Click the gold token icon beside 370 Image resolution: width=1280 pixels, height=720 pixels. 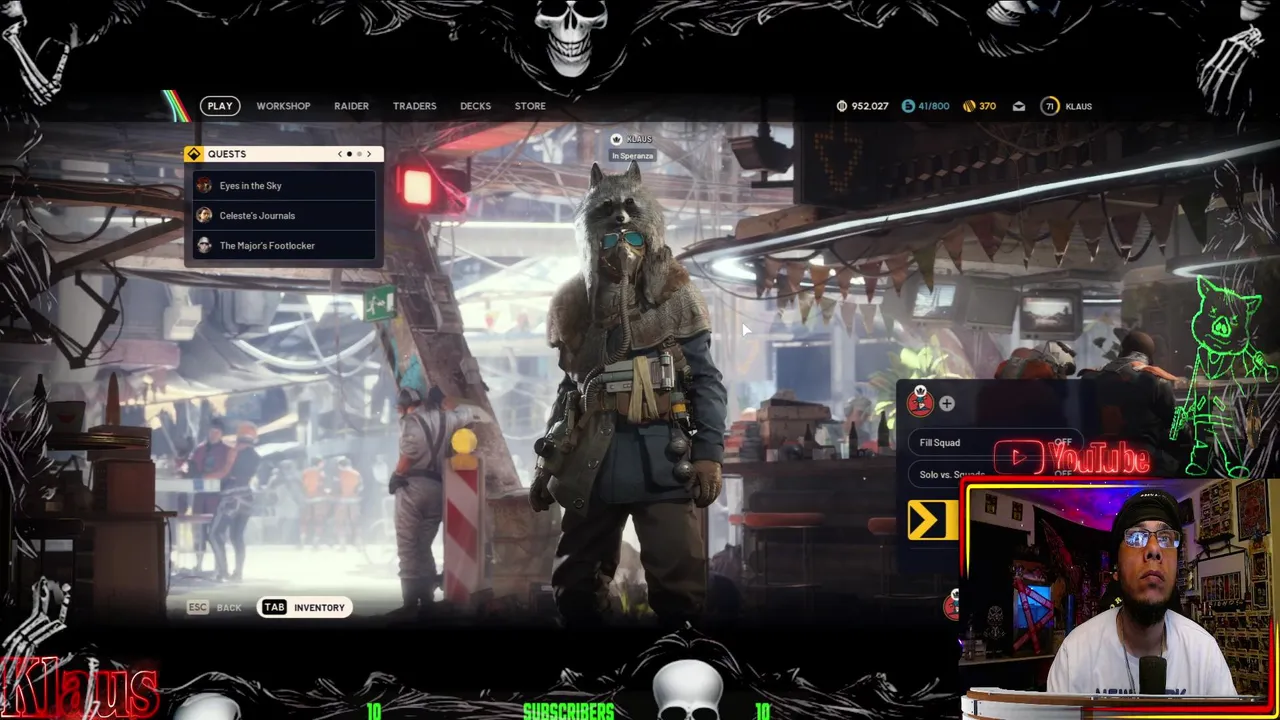click(x=969, y=106)
